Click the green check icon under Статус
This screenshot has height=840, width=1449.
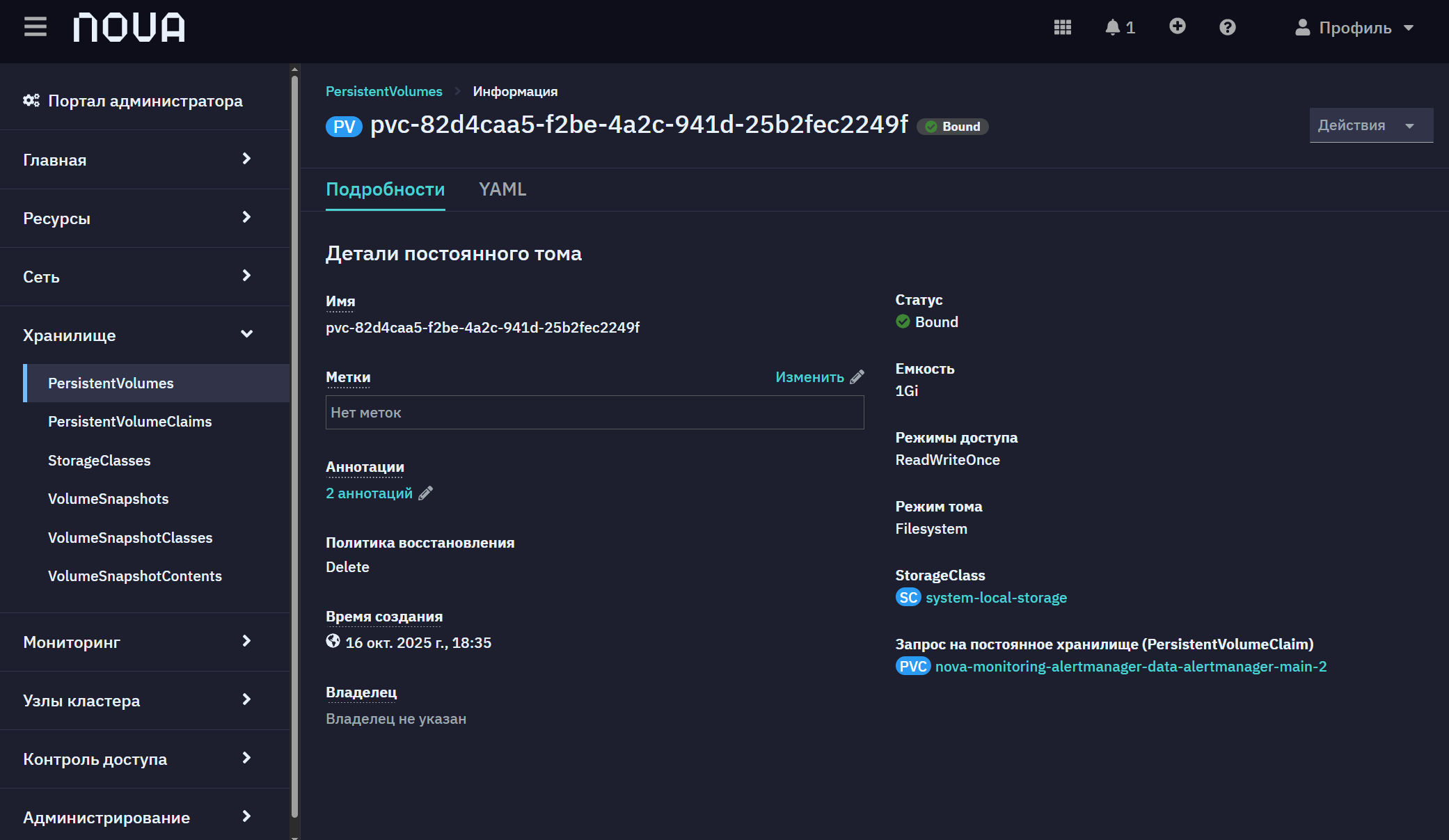(903, 322)
